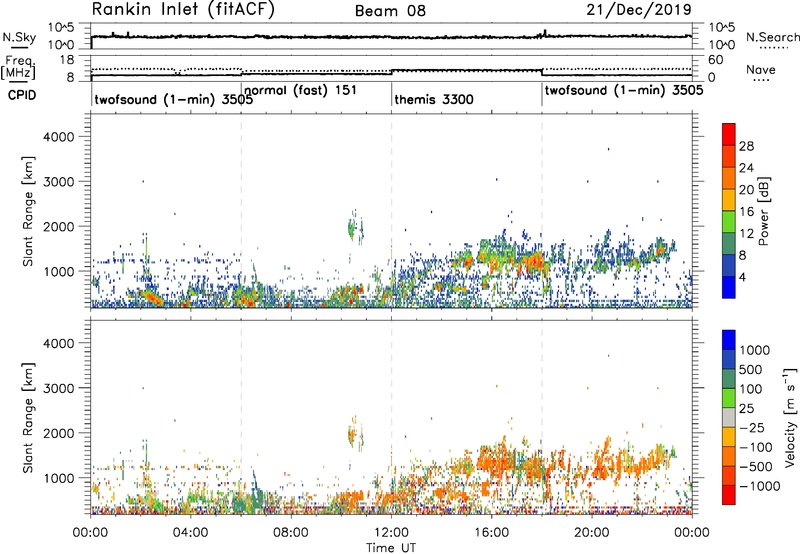
Task: Click the 'Time UT' axis label
Action: point(391,548)
